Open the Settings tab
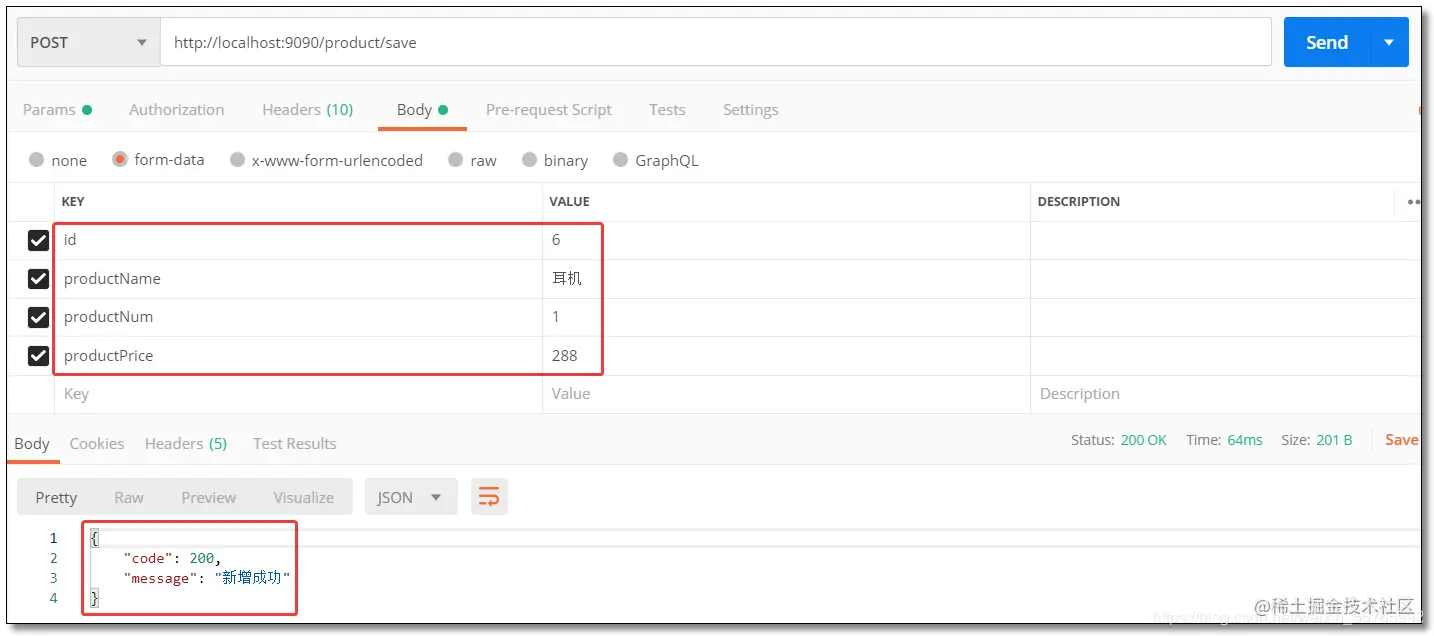1434x636 pixels. pyautogui.click(x=751, y=110)
